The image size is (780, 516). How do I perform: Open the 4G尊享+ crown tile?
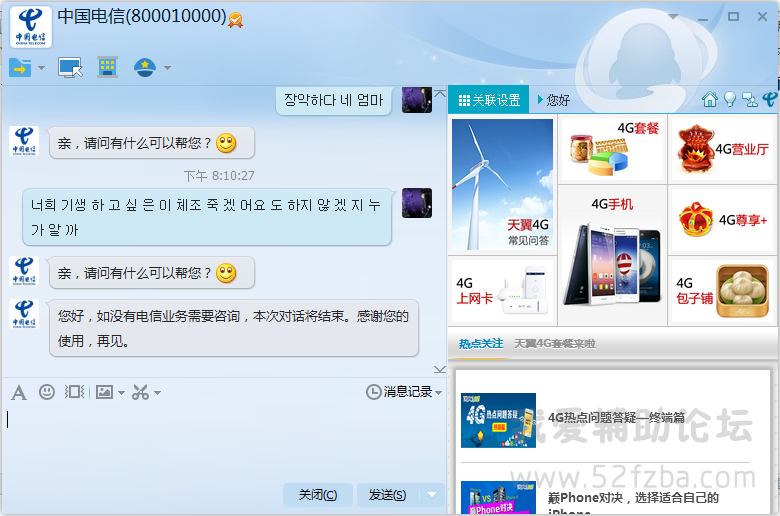coord(723,219)
